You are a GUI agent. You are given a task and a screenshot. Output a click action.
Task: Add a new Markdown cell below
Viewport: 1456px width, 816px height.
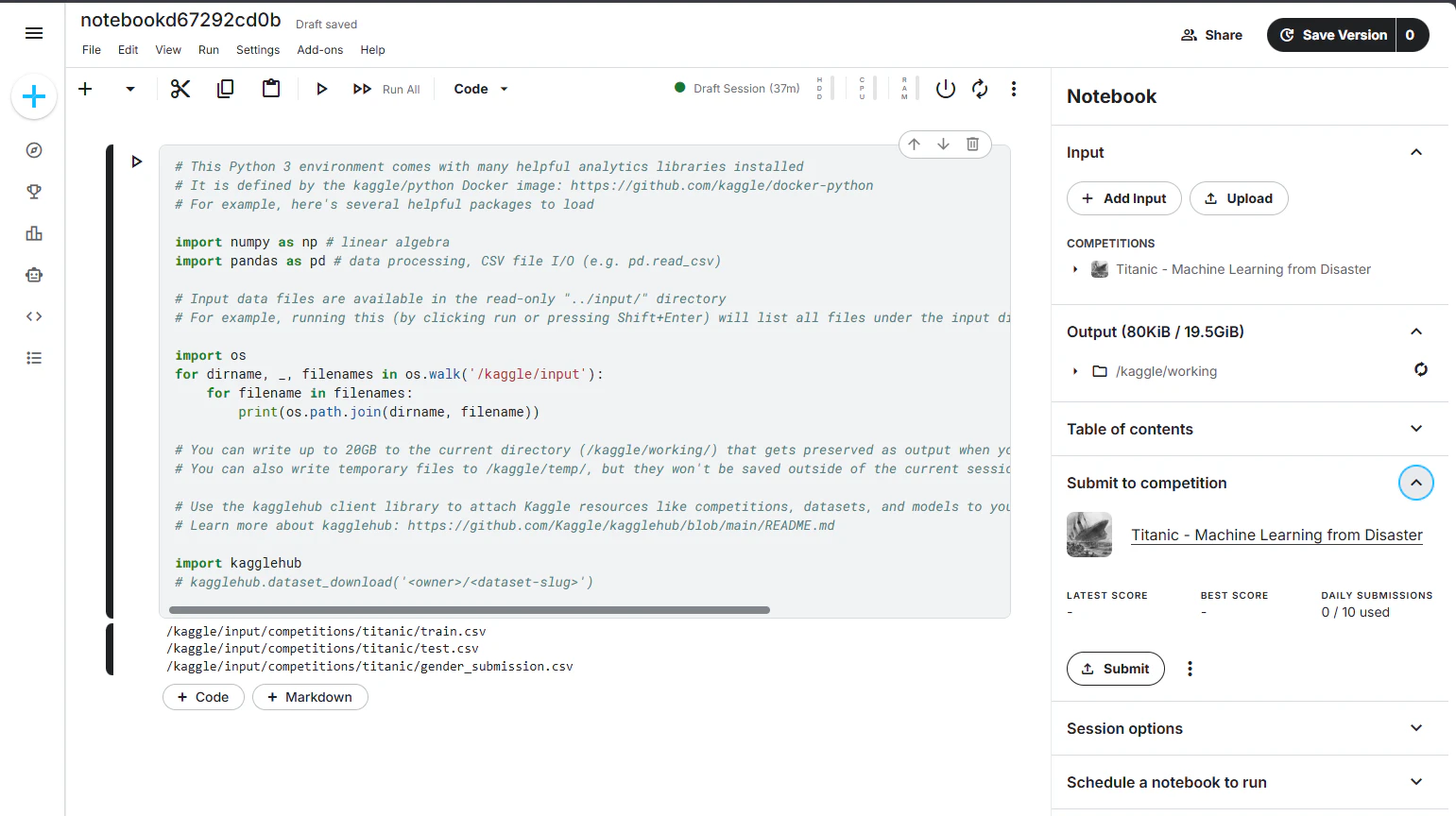(310, 697)
